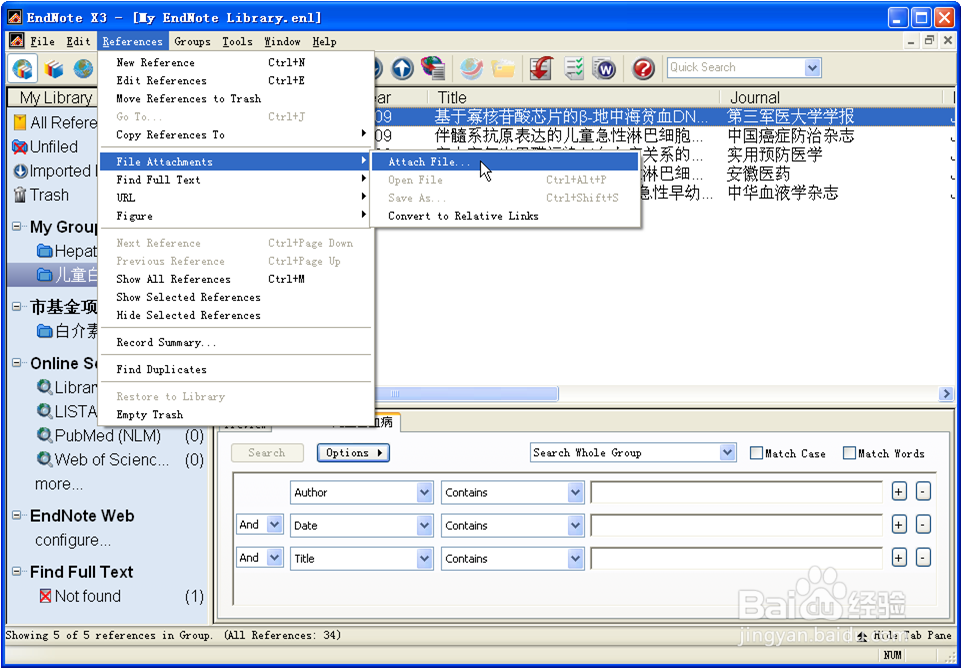Screen dimensions: 962x669
Task: Select Find Duplicates menu item
Action: (x=236, y=369)
